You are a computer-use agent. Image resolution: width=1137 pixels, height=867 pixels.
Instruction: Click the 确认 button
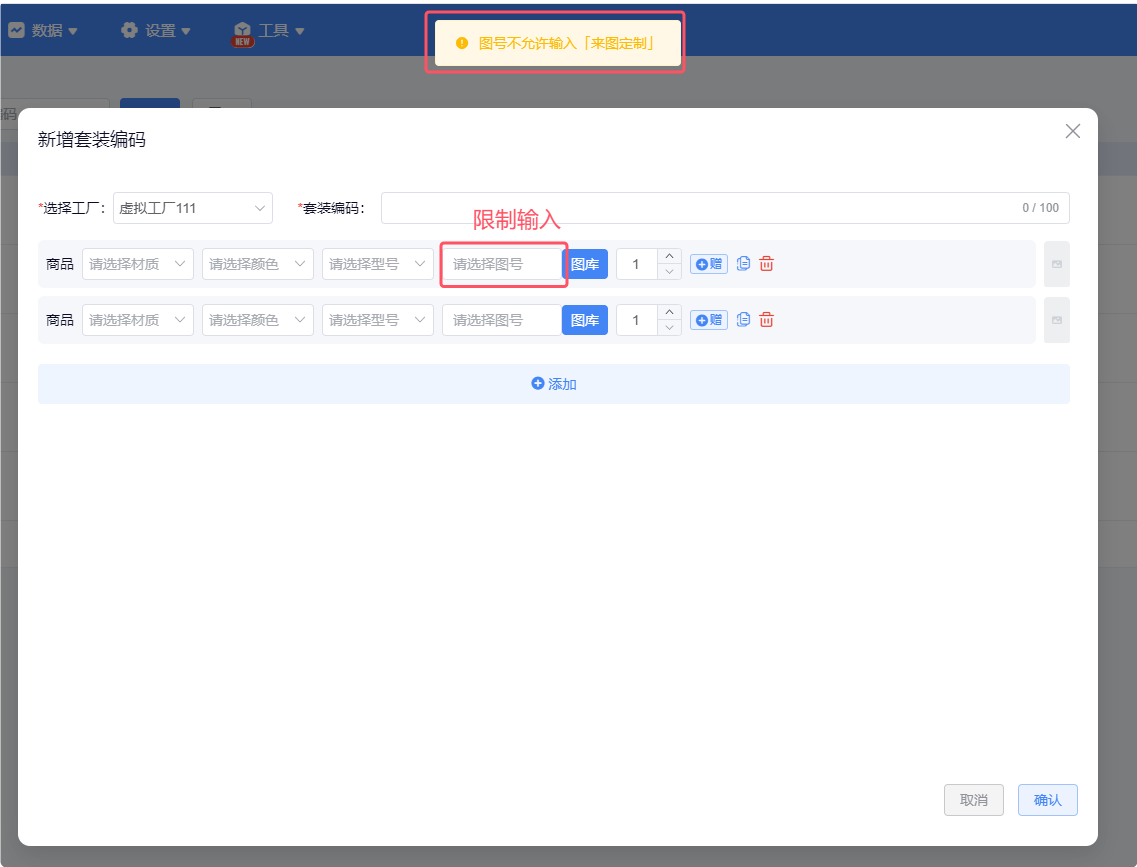(x=1048, y=800)
